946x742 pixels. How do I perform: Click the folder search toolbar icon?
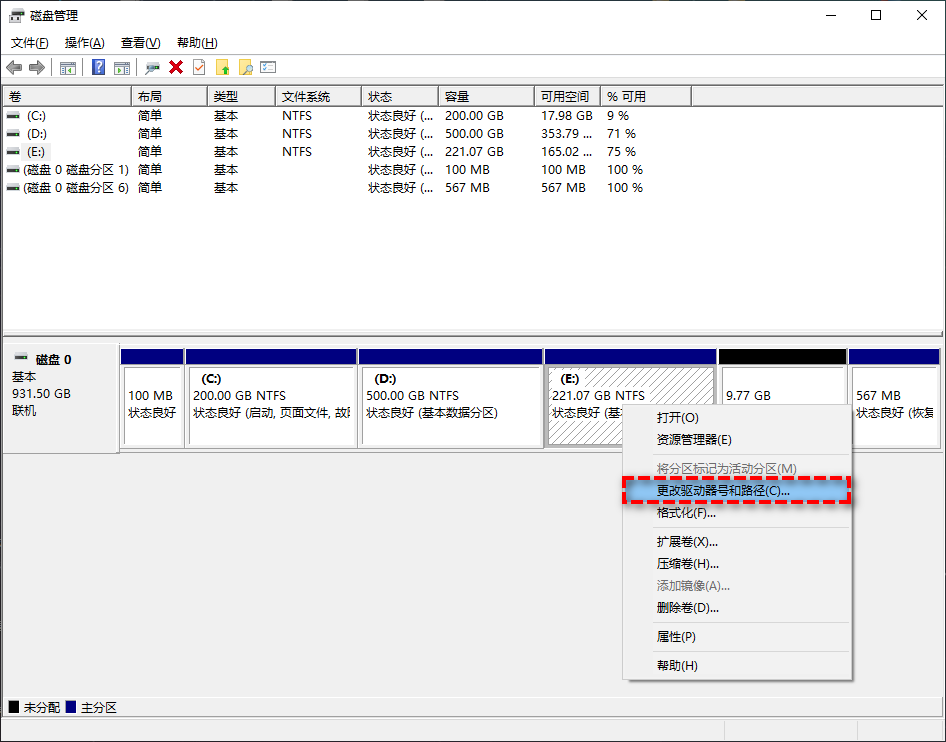coord(246,67)
